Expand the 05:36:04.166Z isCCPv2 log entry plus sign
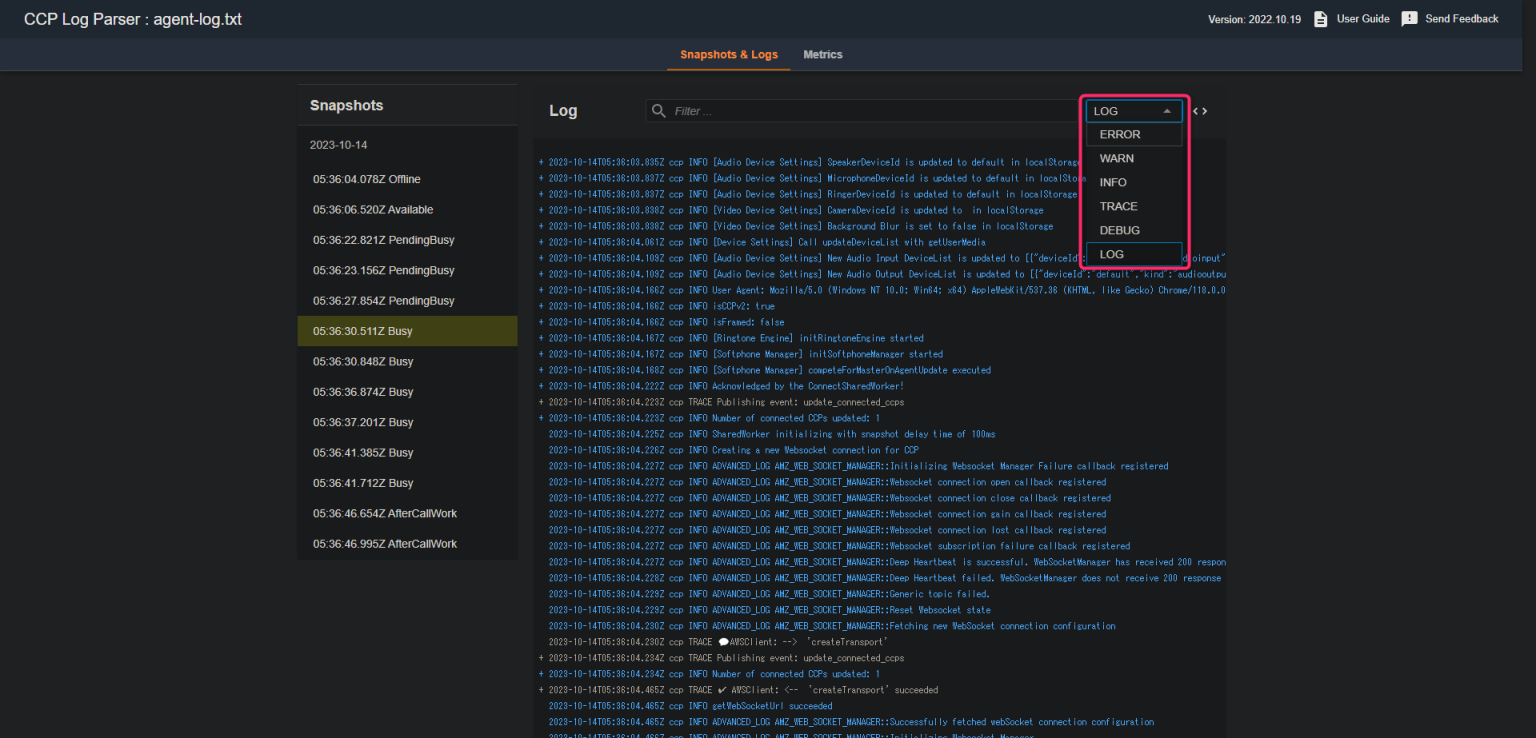The image size is (1536, 738). tap(541, 305)
